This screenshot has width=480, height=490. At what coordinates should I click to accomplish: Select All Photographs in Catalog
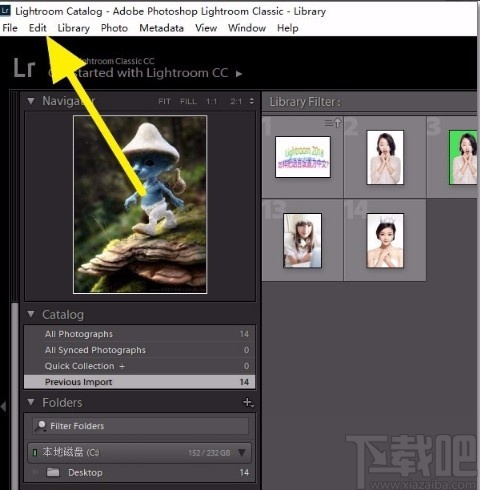coord(140,334)
